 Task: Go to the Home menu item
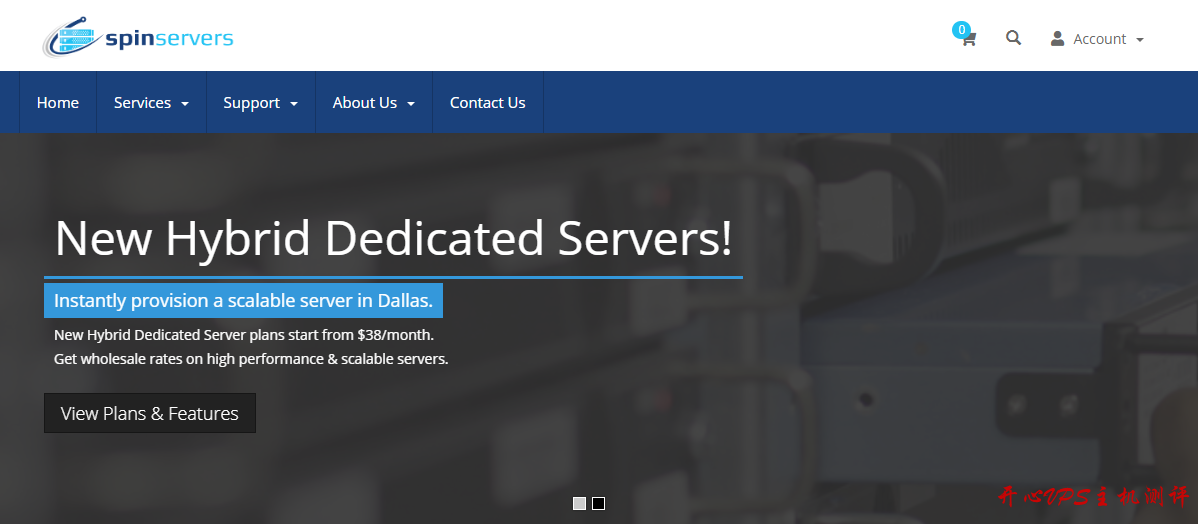point(58,102)
